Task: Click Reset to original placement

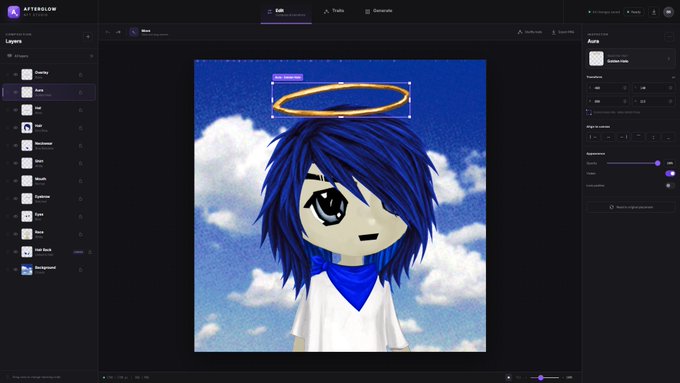Action: coord(631,207)
